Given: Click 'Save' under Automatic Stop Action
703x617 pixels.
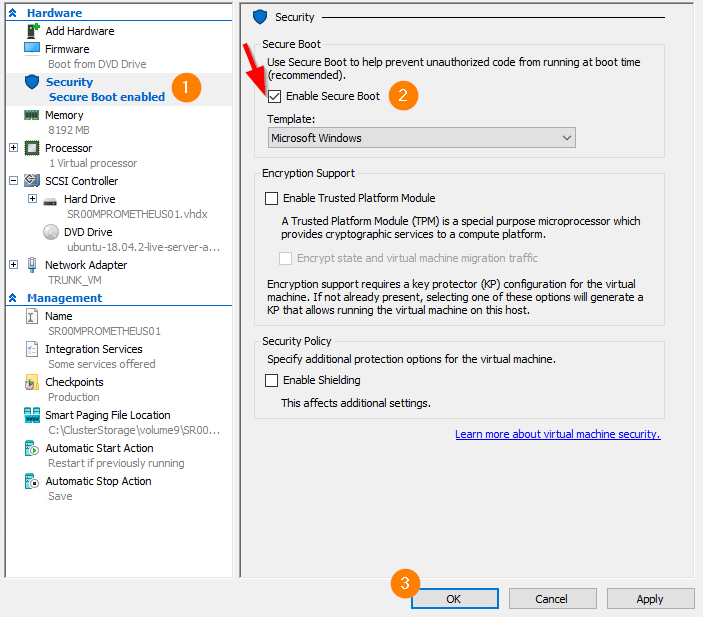Looking at the screenshot, I should point(61,496).
